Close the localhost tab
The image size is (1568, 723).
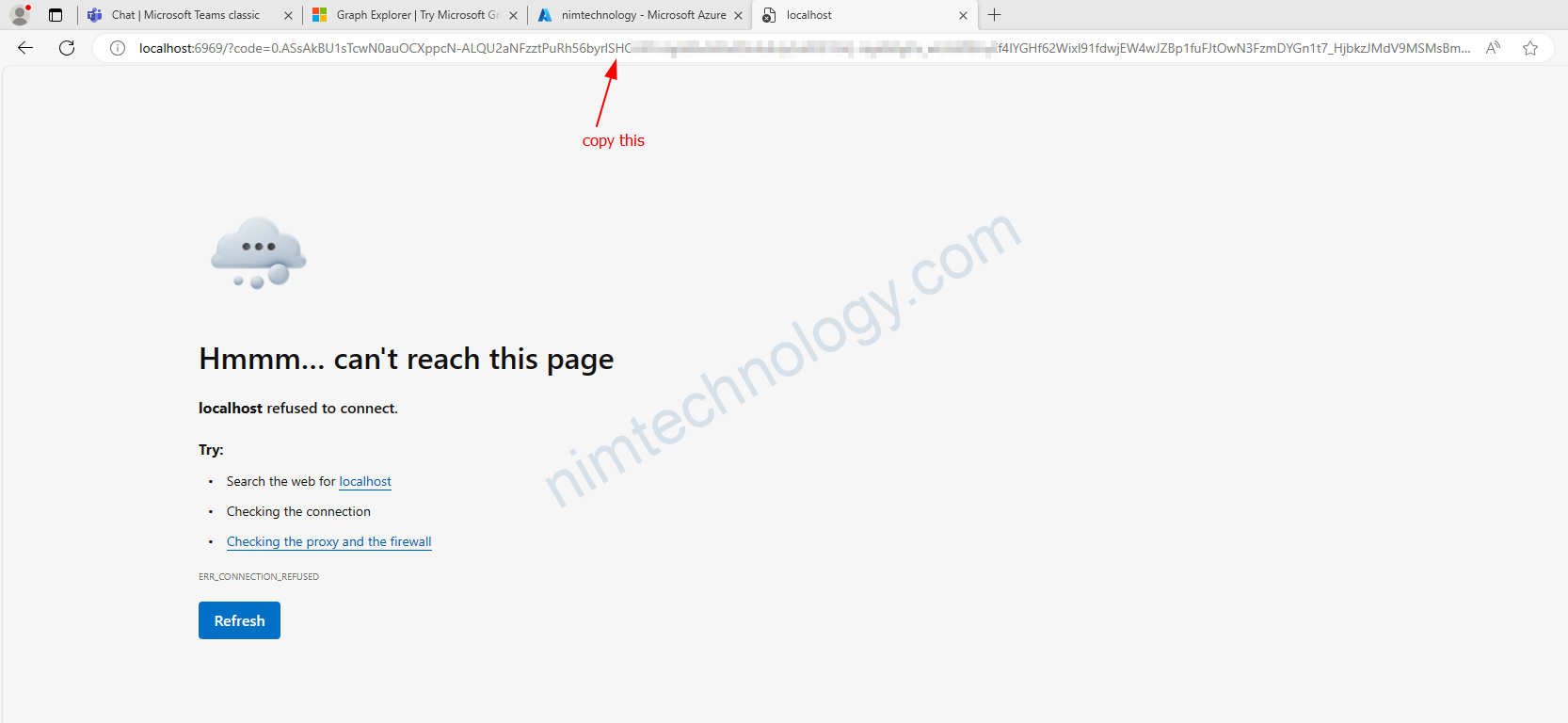[963, 16]
